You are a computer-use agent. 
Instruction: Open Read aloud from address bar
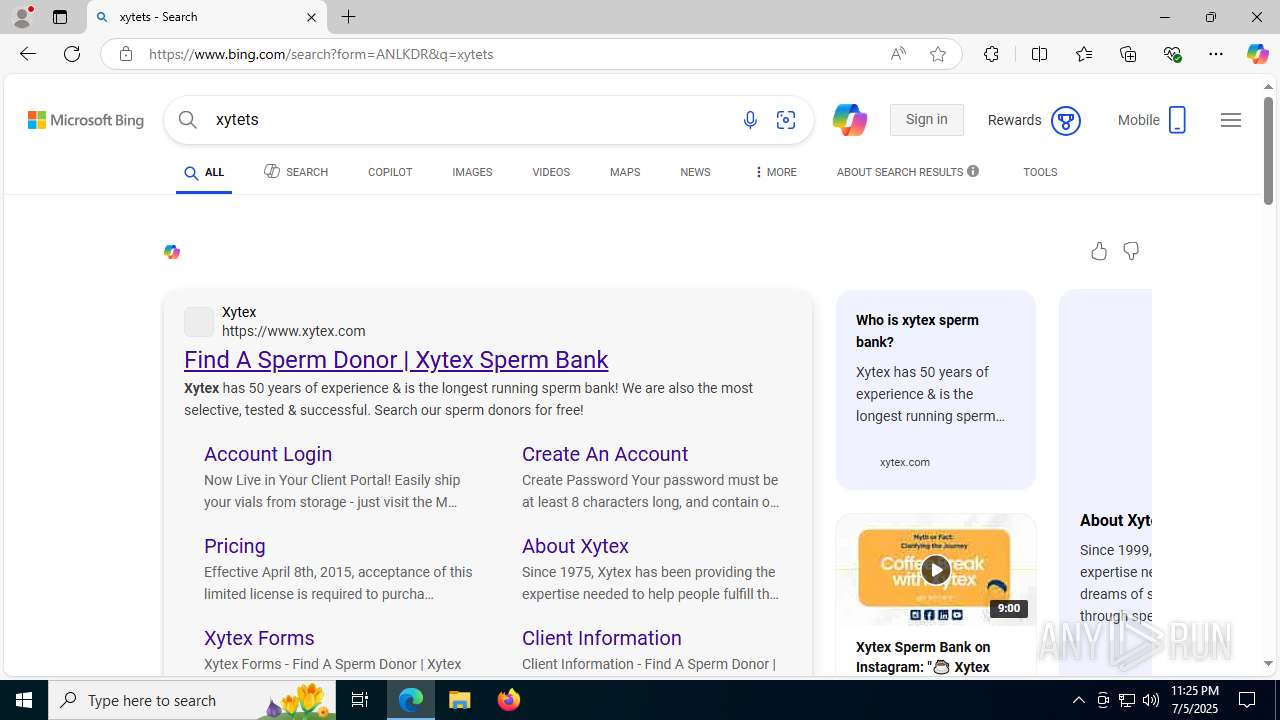898,54
